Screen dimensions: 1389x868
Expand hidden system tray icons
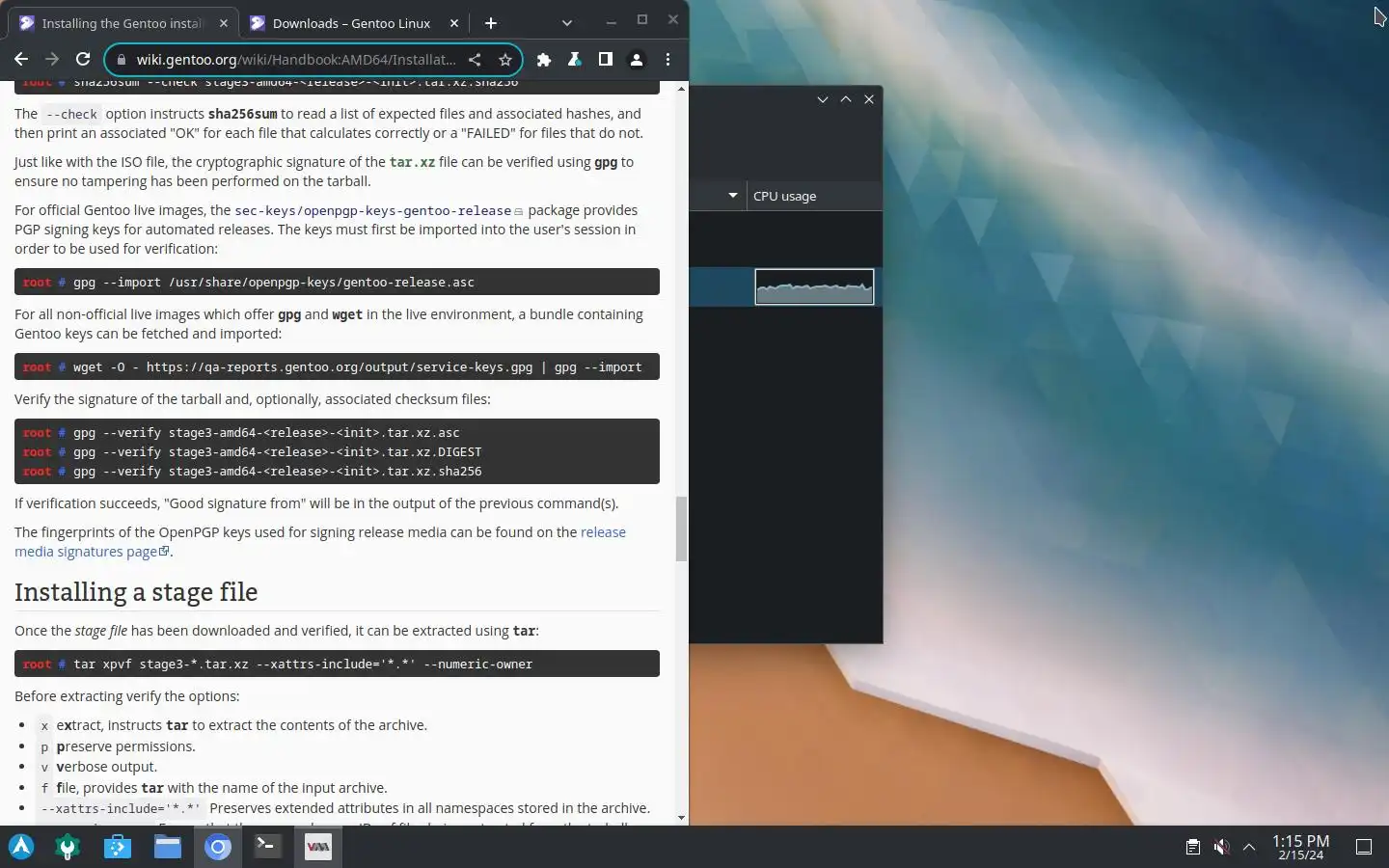[1249, 847]
